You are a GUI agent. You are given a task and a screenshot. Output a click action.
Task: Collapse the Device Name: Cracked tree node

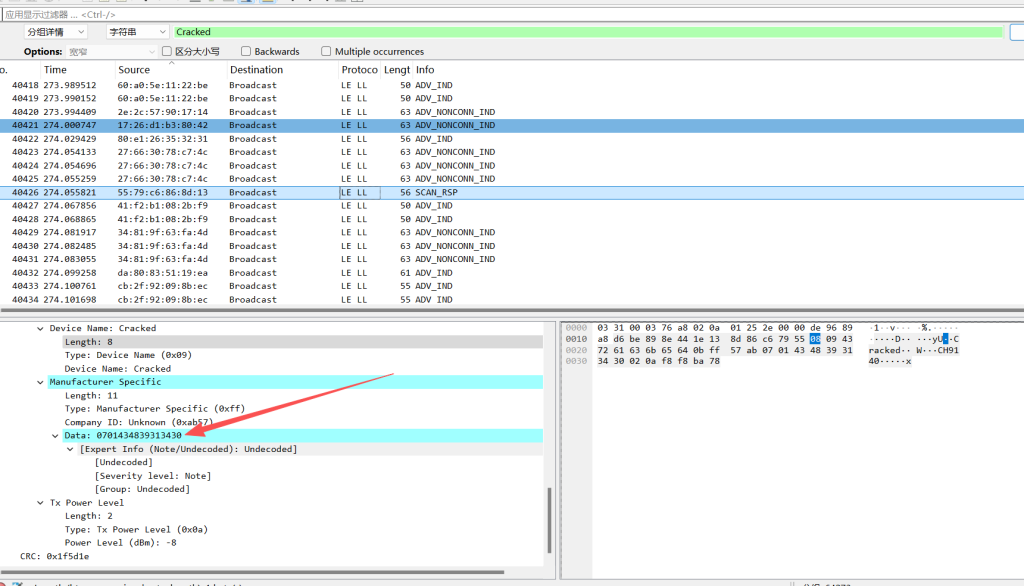click(x=41, y=328)
